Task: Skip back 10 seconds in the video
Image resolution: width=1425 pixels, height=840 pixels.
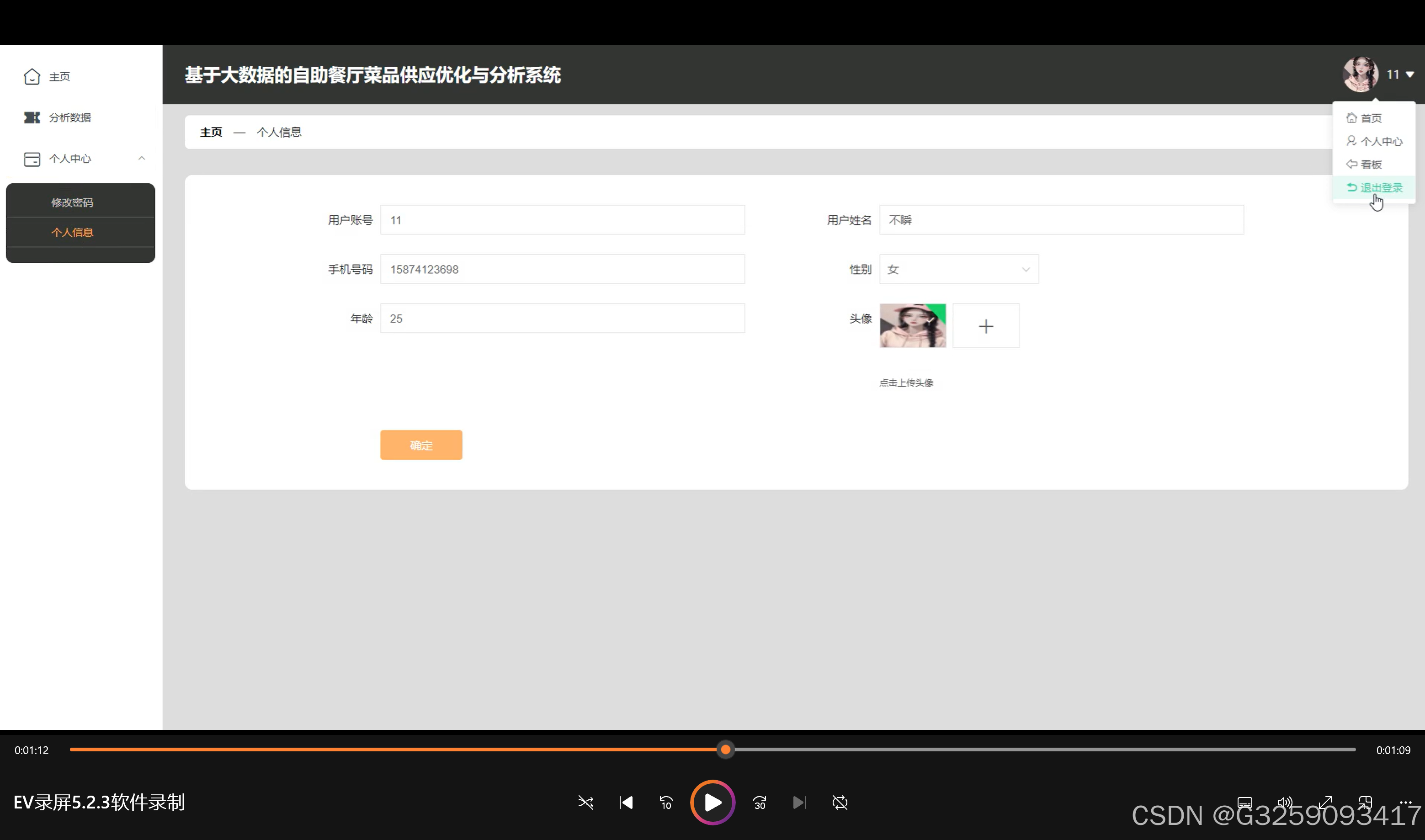Action: click(x=666, y=803)
